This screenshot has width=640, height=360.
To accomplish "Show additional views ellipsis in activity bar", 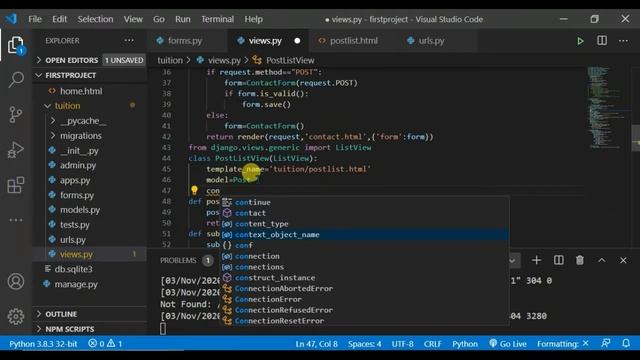I will coord(16,220).
